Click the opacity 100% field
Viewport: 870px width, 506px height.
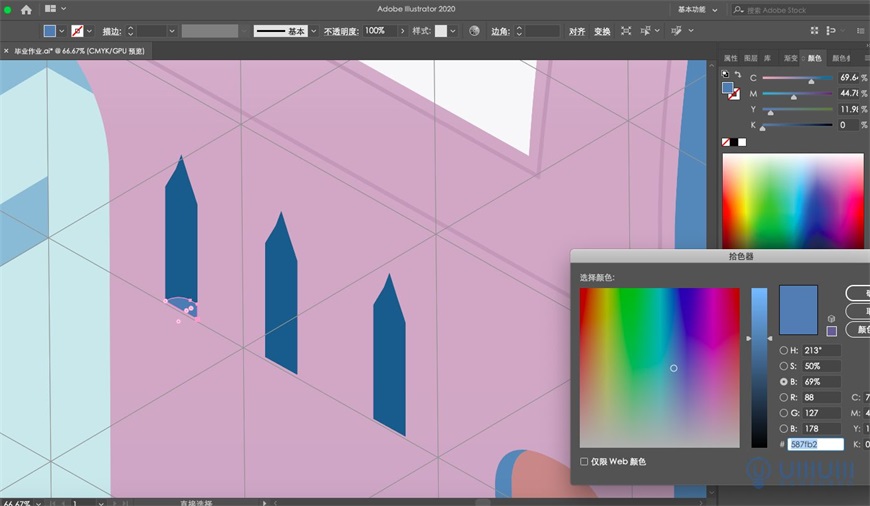(x=380, y=31)
